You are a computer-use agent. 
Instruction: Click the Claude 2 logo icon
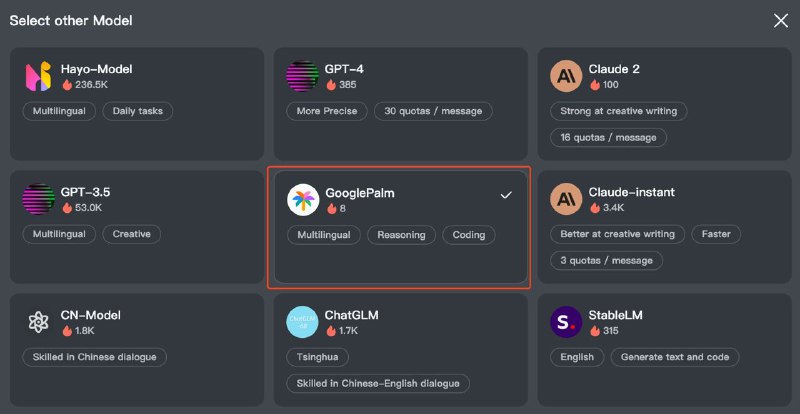pos(566,76)
